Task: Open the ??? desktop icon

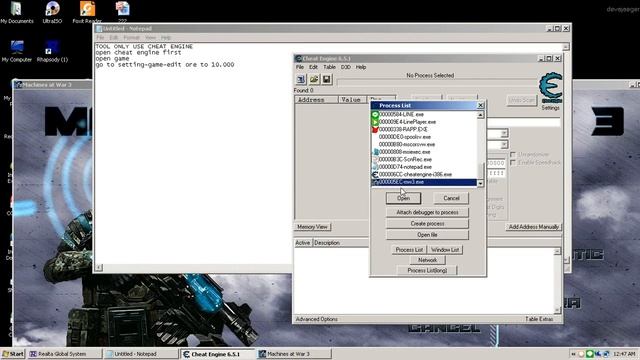Action: (122, 11)
